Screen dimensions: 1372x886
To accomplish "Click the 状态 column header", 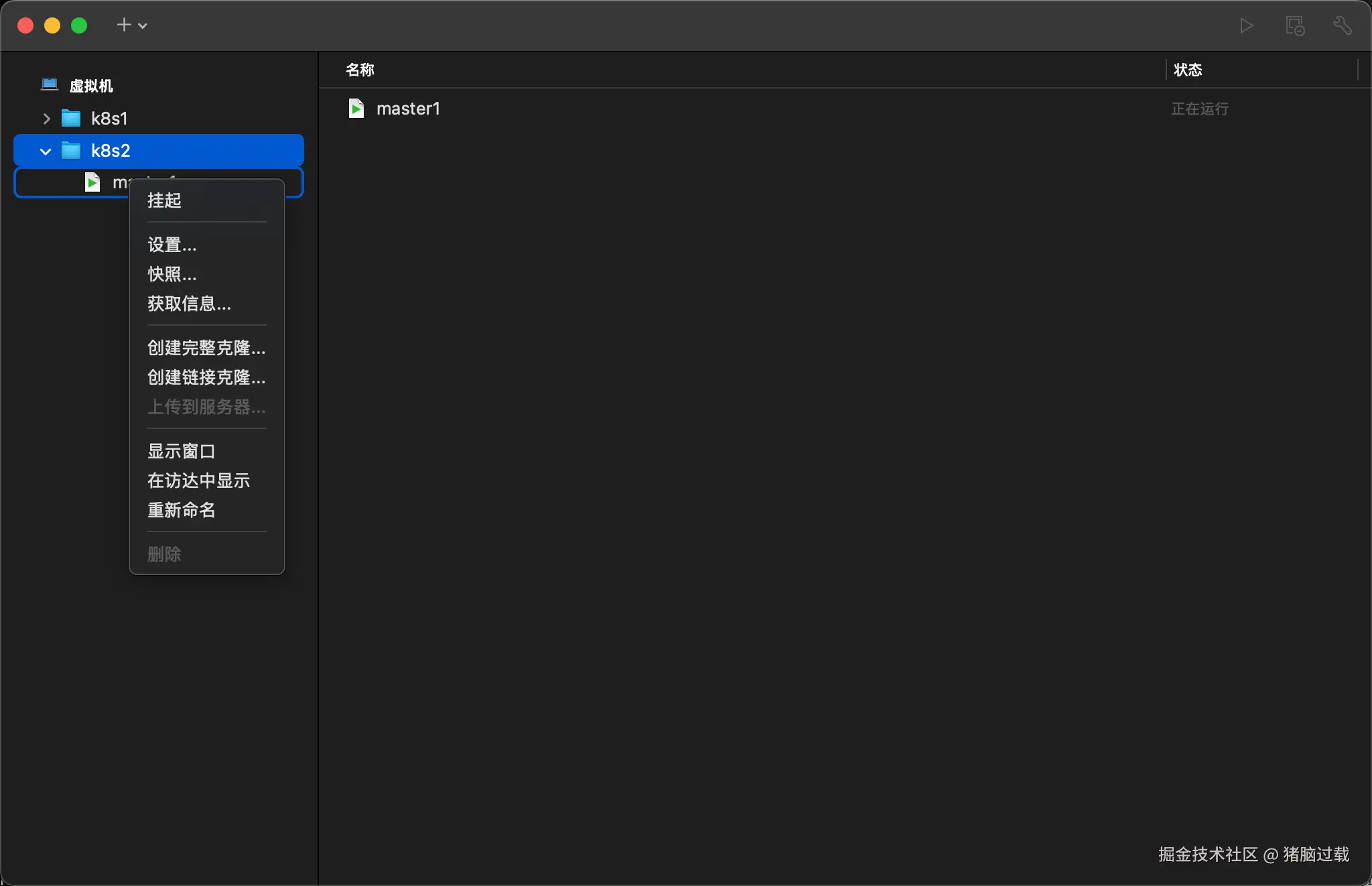I will (x=1187, y=70).
